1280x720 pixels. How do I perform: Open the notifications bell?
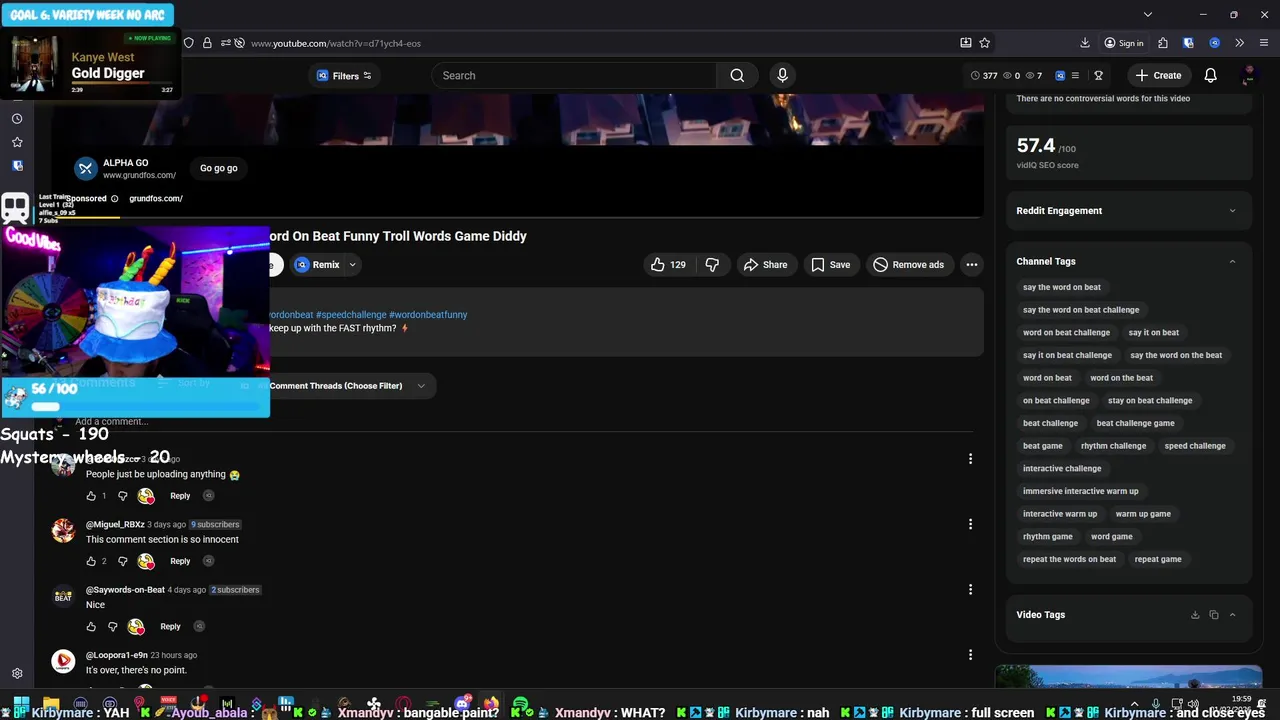tap(1210, 75)
